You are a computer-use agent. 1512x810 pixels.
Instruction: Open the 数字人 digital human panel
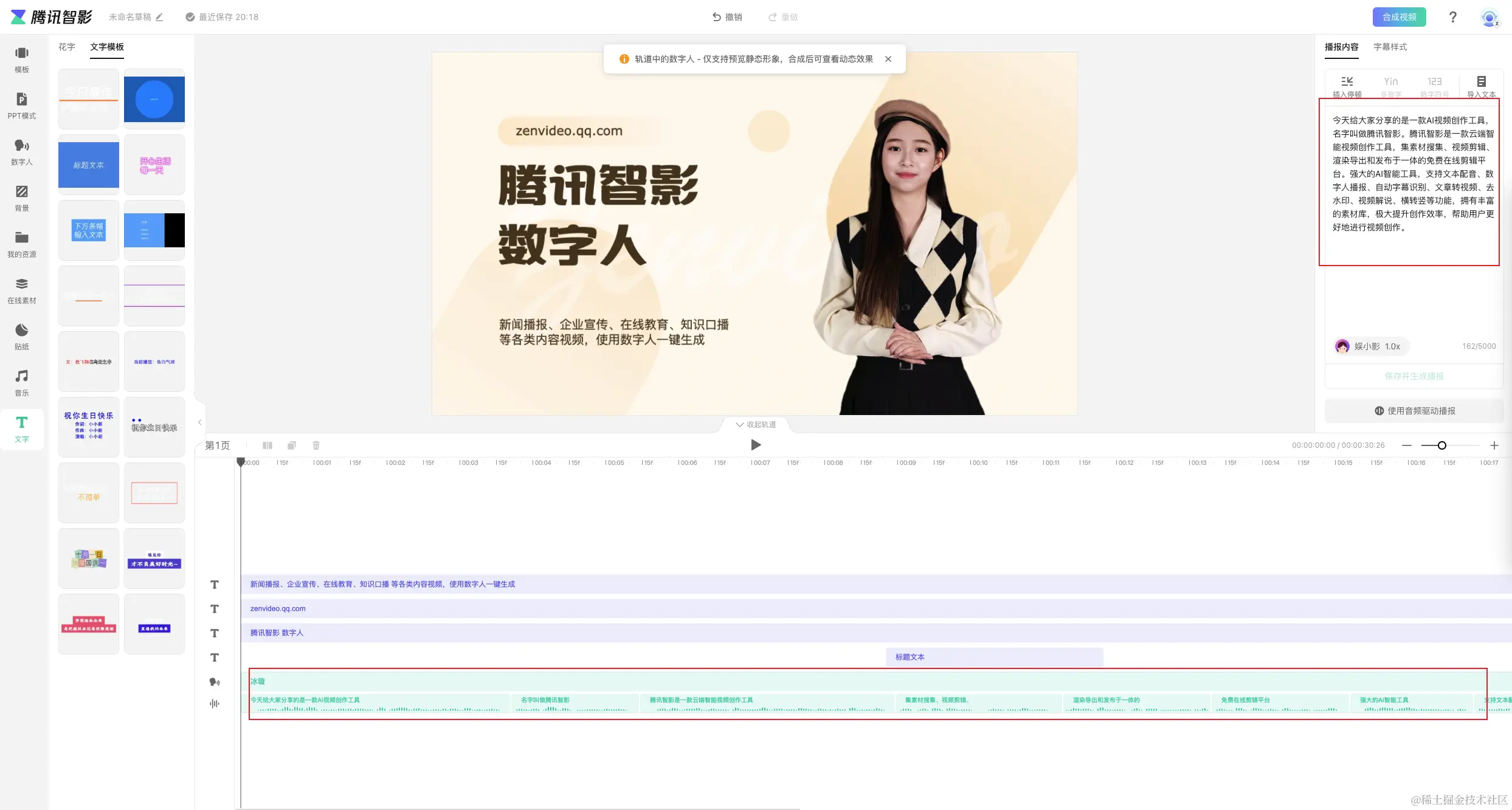(x=22, y=153)
